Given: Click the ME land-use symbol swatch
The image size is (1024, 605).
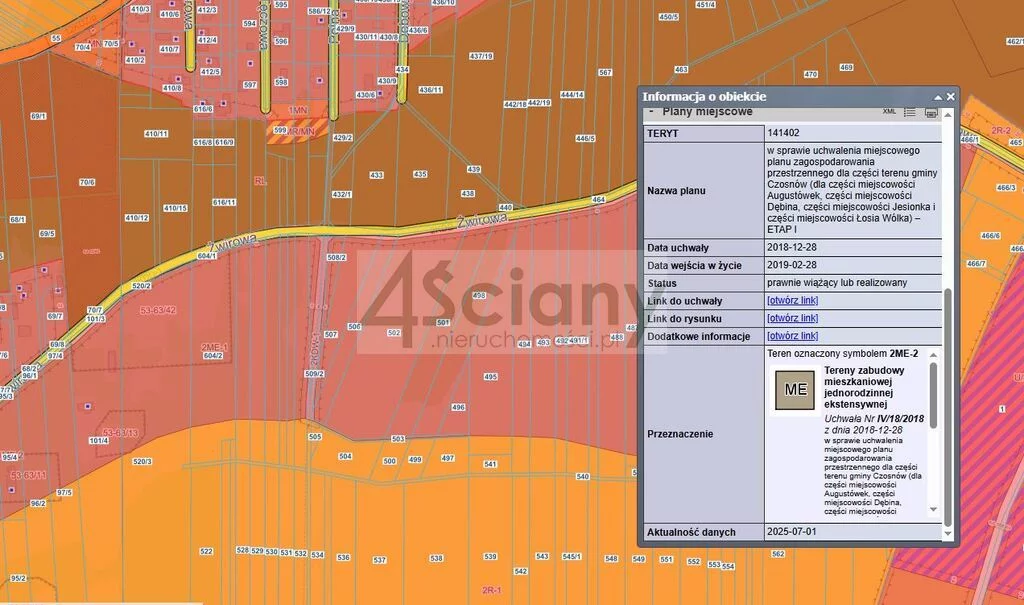Looking at the screenshot, I should (797, 389).
